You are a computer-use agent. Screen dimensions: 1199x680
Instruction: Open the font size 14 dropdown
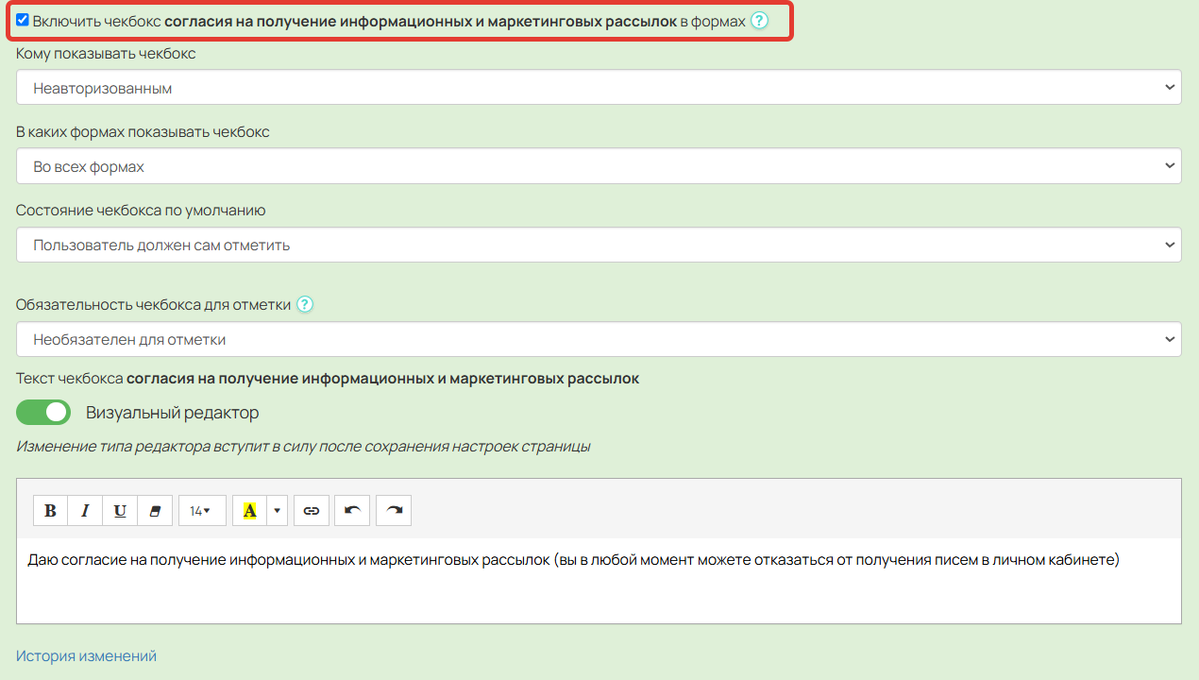point(202,510)
